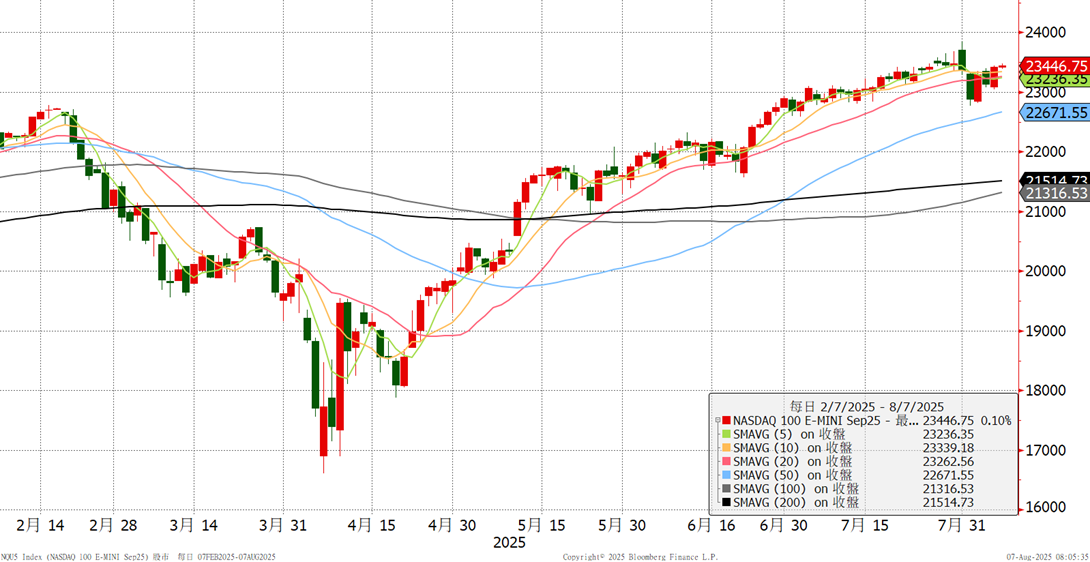The image size is (1090, 562).
Task: Click the blue 22671.55 axis price tag
Action: point(1055,112)
